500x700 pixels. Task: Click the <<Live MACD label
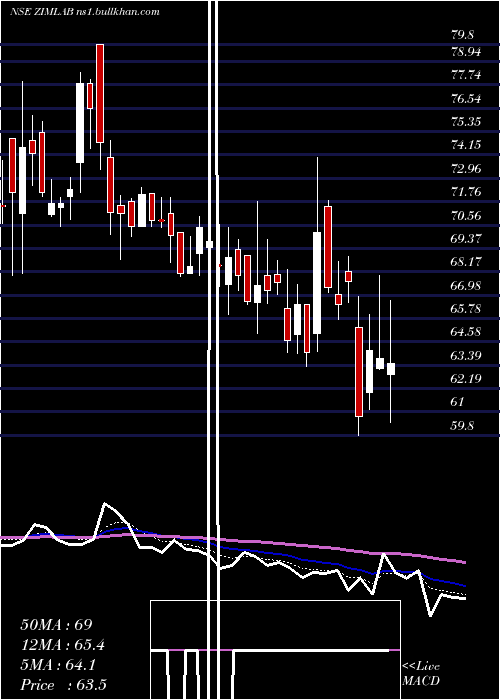(x=421, y=673)
